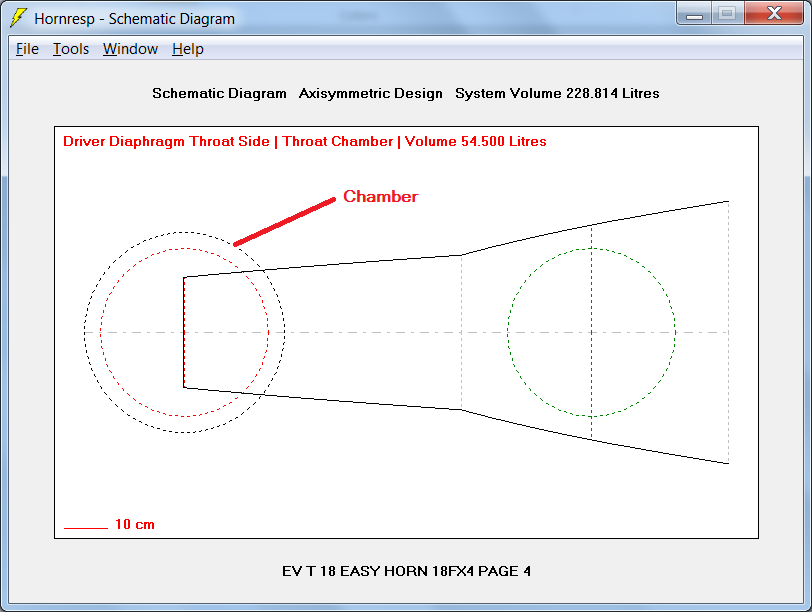Click the '10 cm' scale label
The width and height of the screenshot is (812, 612).
pos(135,524)
